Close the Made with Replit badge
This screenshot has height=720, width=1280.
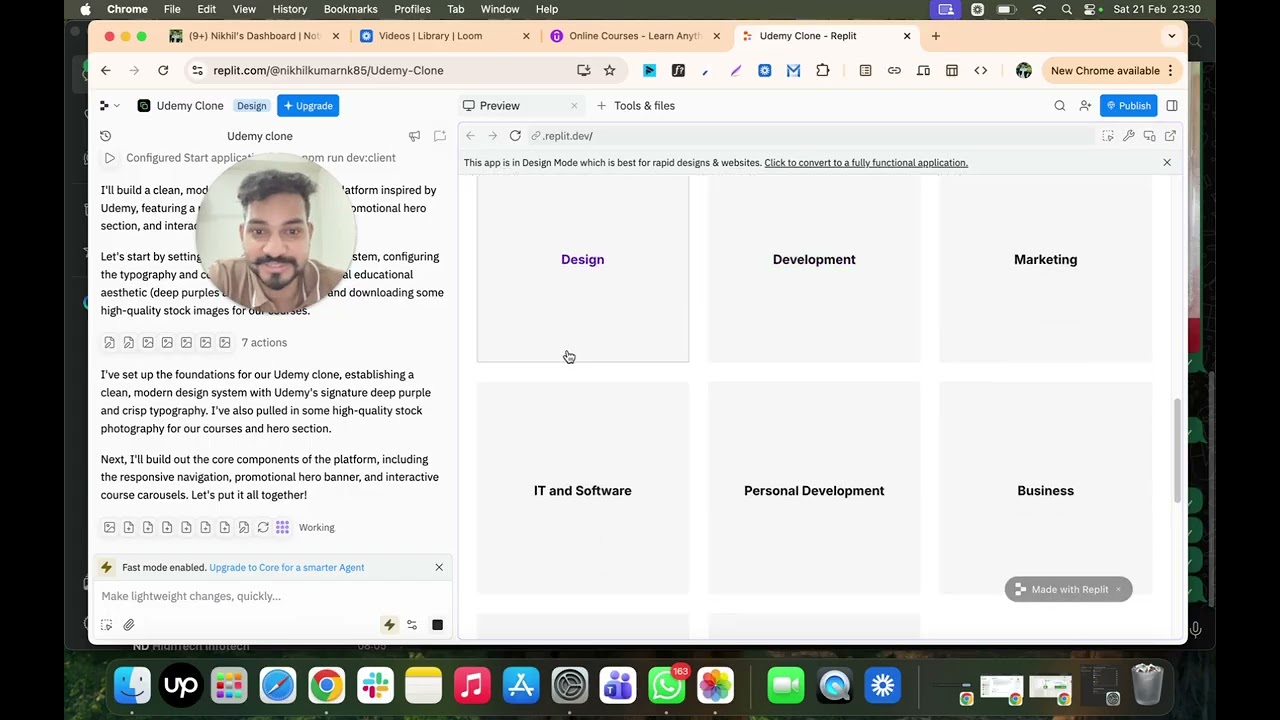point(1119,590)
